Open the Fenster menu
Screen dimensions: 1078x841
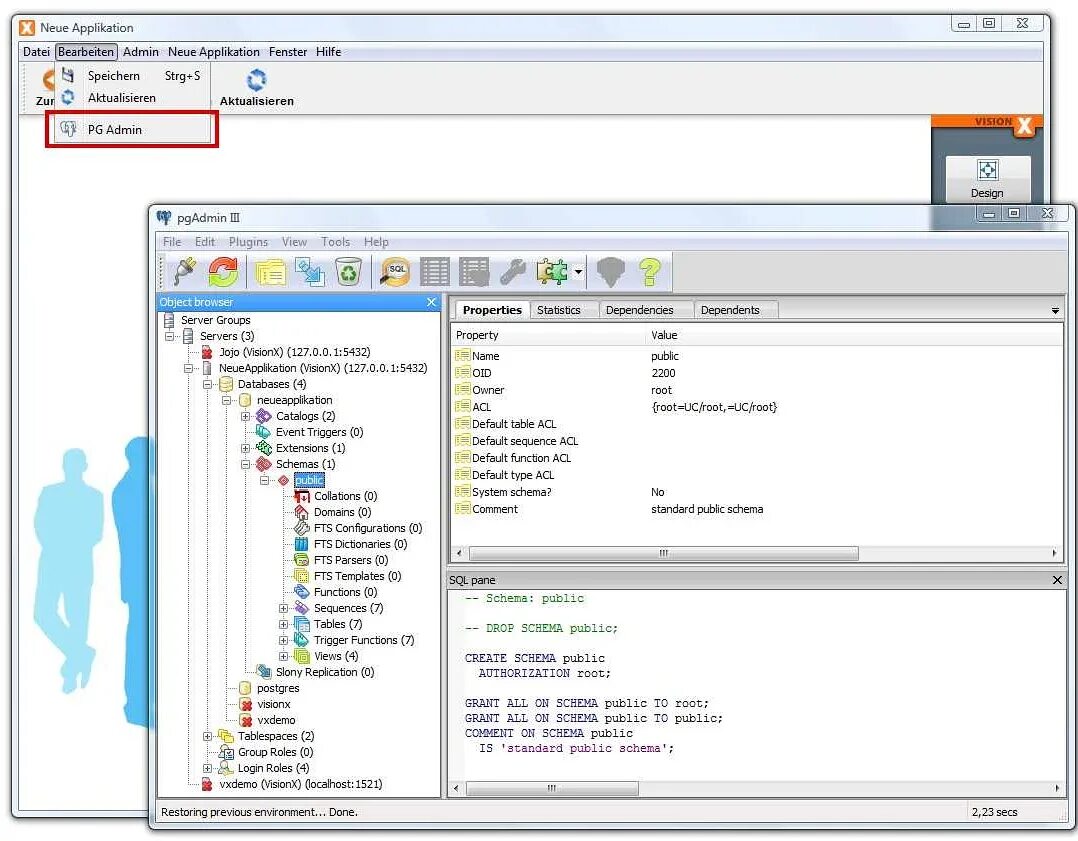point(287,52)
